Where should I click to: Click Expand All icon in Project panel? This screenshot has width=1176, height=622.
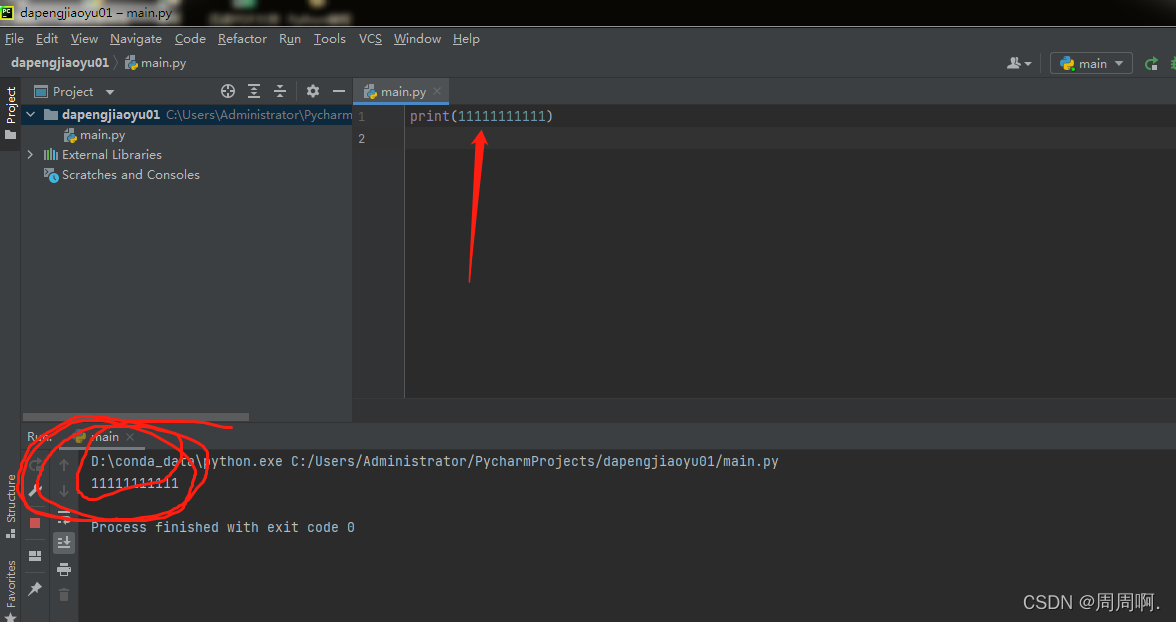tap(254, 92)
